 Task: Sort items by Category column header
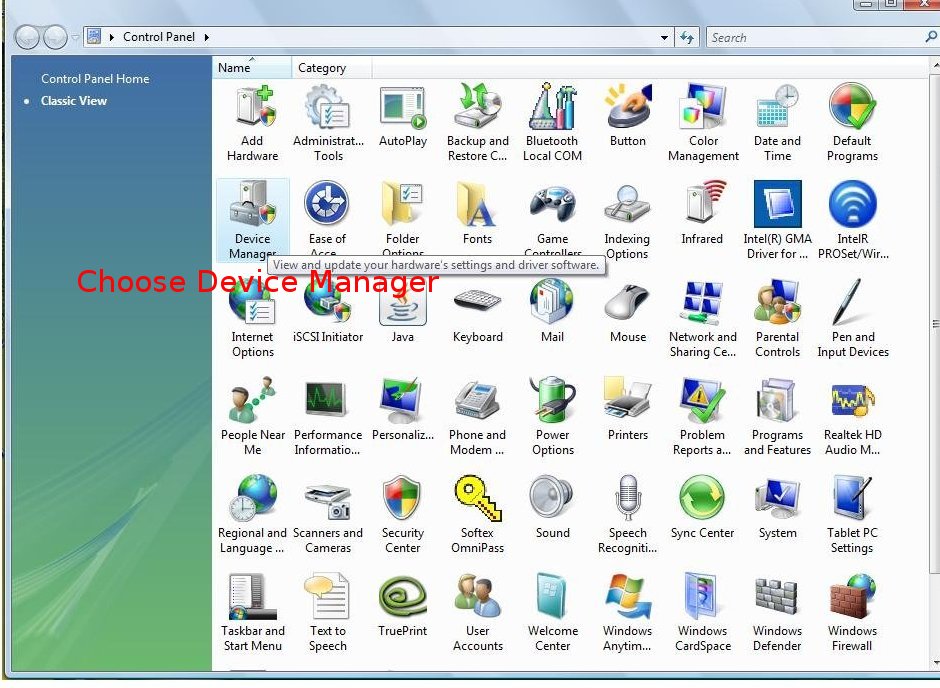(331, 68)
